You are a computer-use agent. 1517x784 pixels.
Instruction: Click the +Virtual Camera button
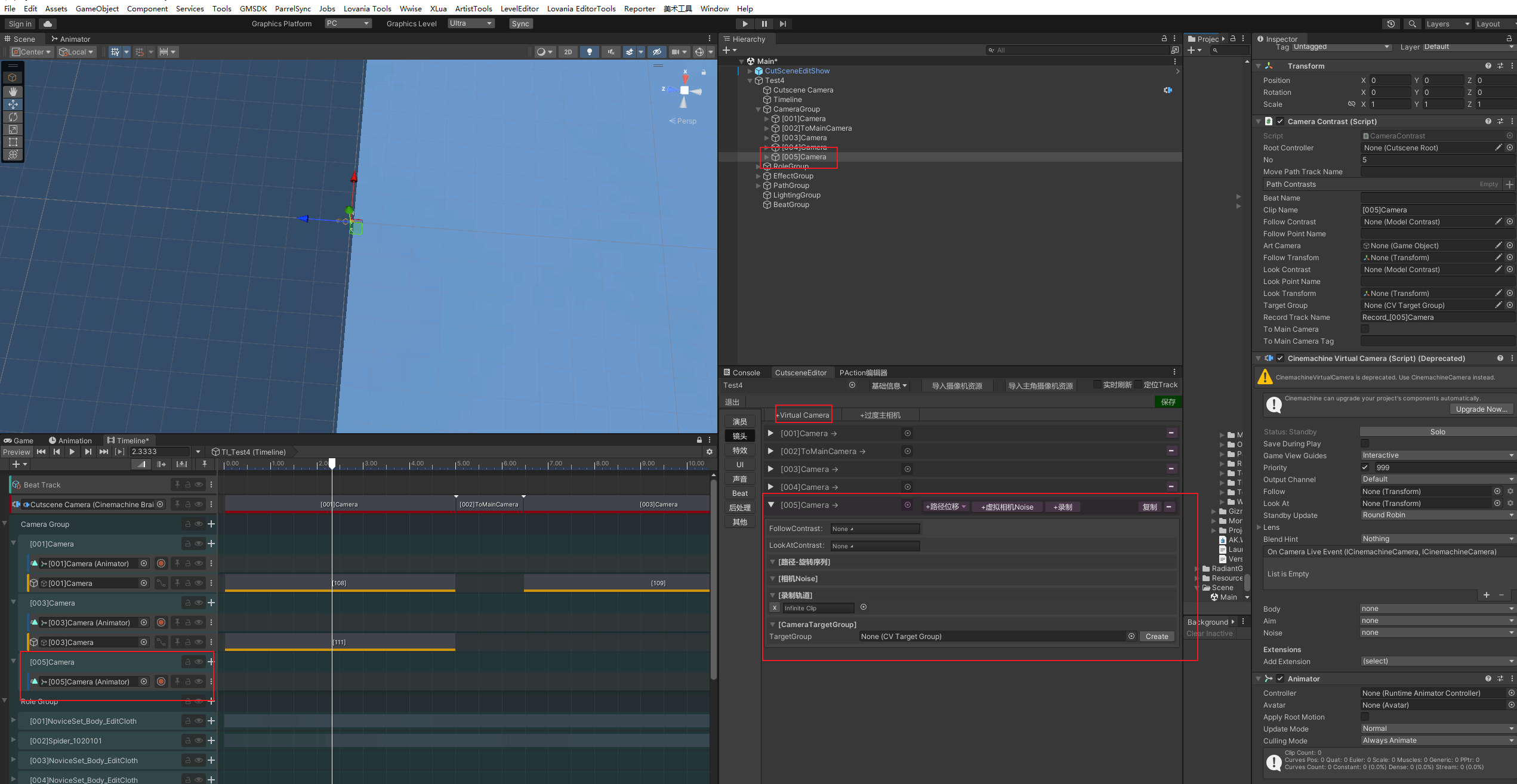pyautogui.click(x=803, y=415)
